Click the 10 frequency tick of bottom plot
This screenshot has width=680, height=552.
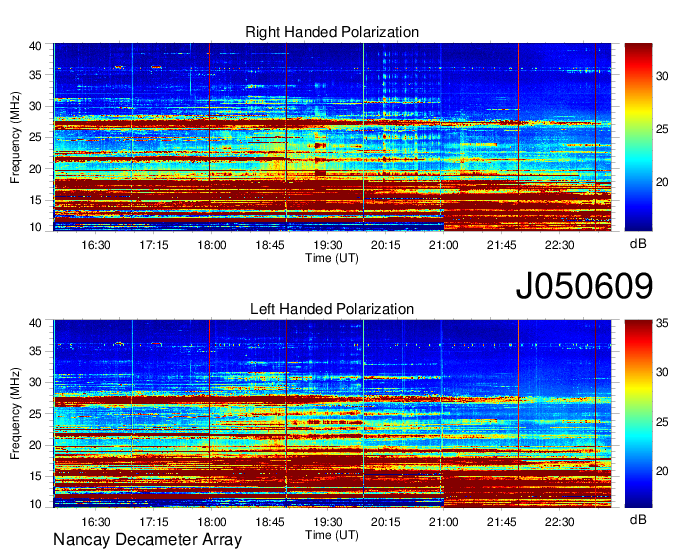point(35,504)
